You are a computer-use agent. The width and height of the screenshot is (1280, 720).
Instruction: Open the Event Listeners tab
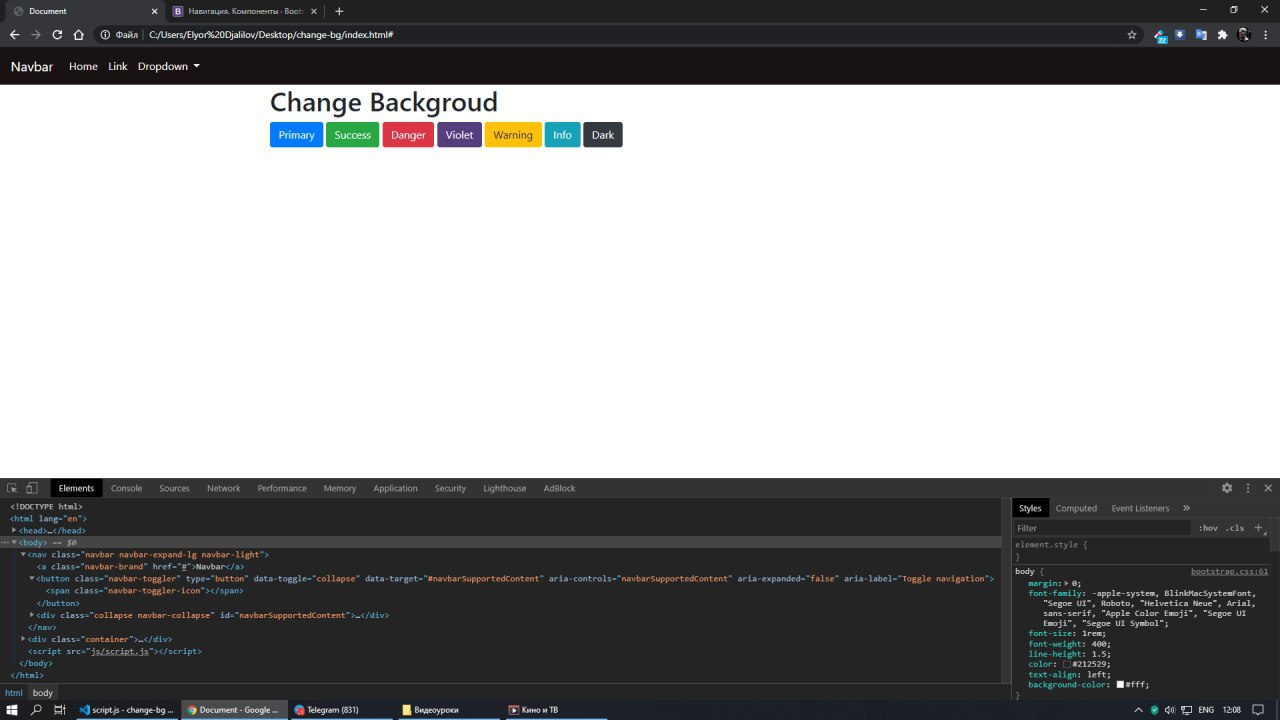tap(1140, 508)
